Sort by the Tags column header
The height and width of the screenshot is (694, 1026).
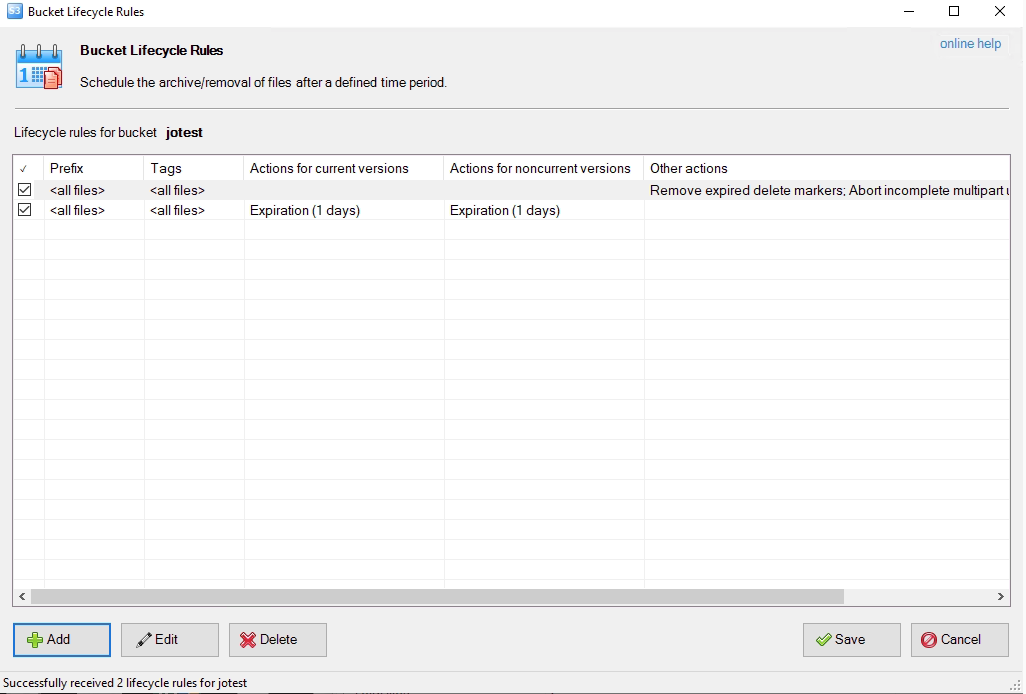pos(193,169)
